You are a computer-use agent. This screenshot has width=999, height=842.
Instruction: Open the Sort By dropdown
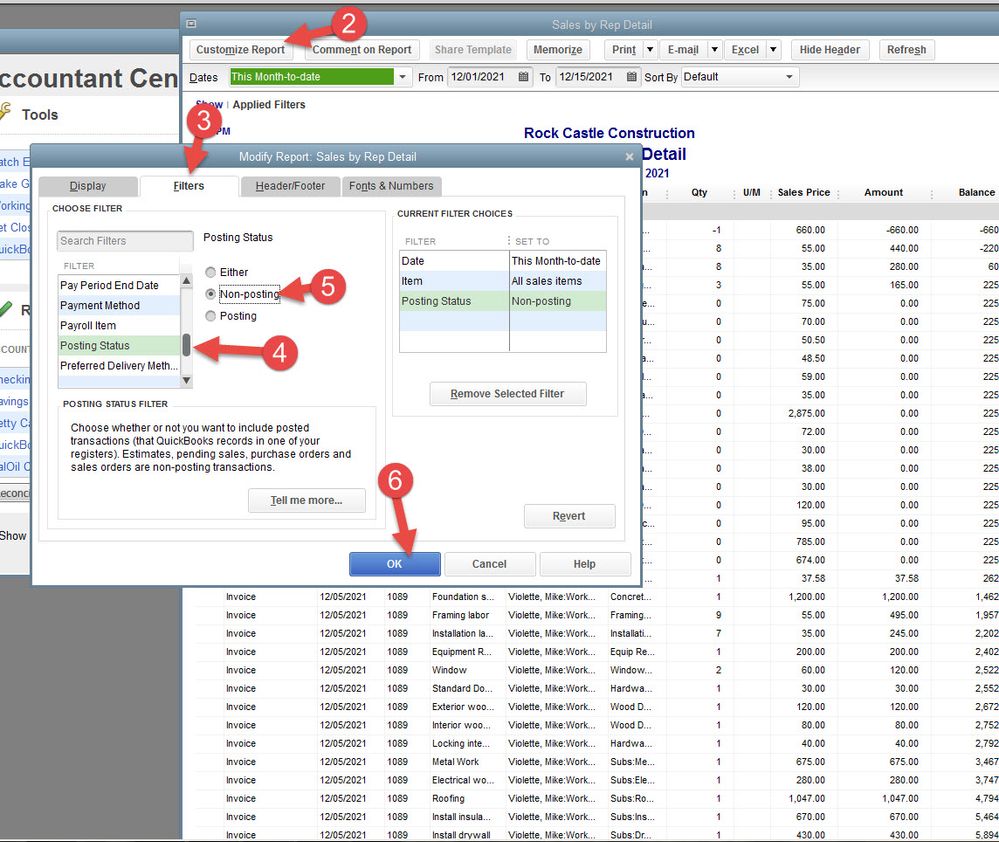click(x=789, y=77)
